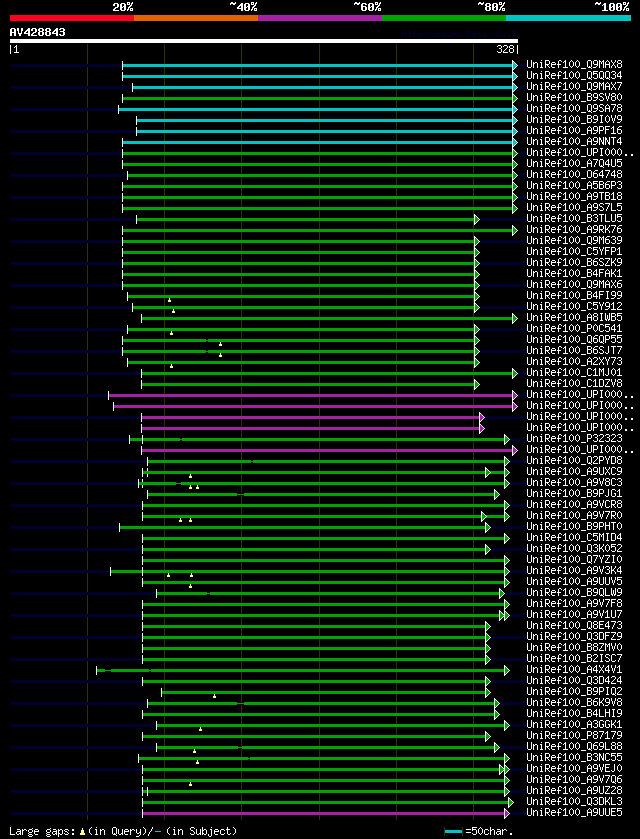This screenshot has width=640, height=839.
Task: Select the UniRef100_O64748 label
Action: point(574,174)
